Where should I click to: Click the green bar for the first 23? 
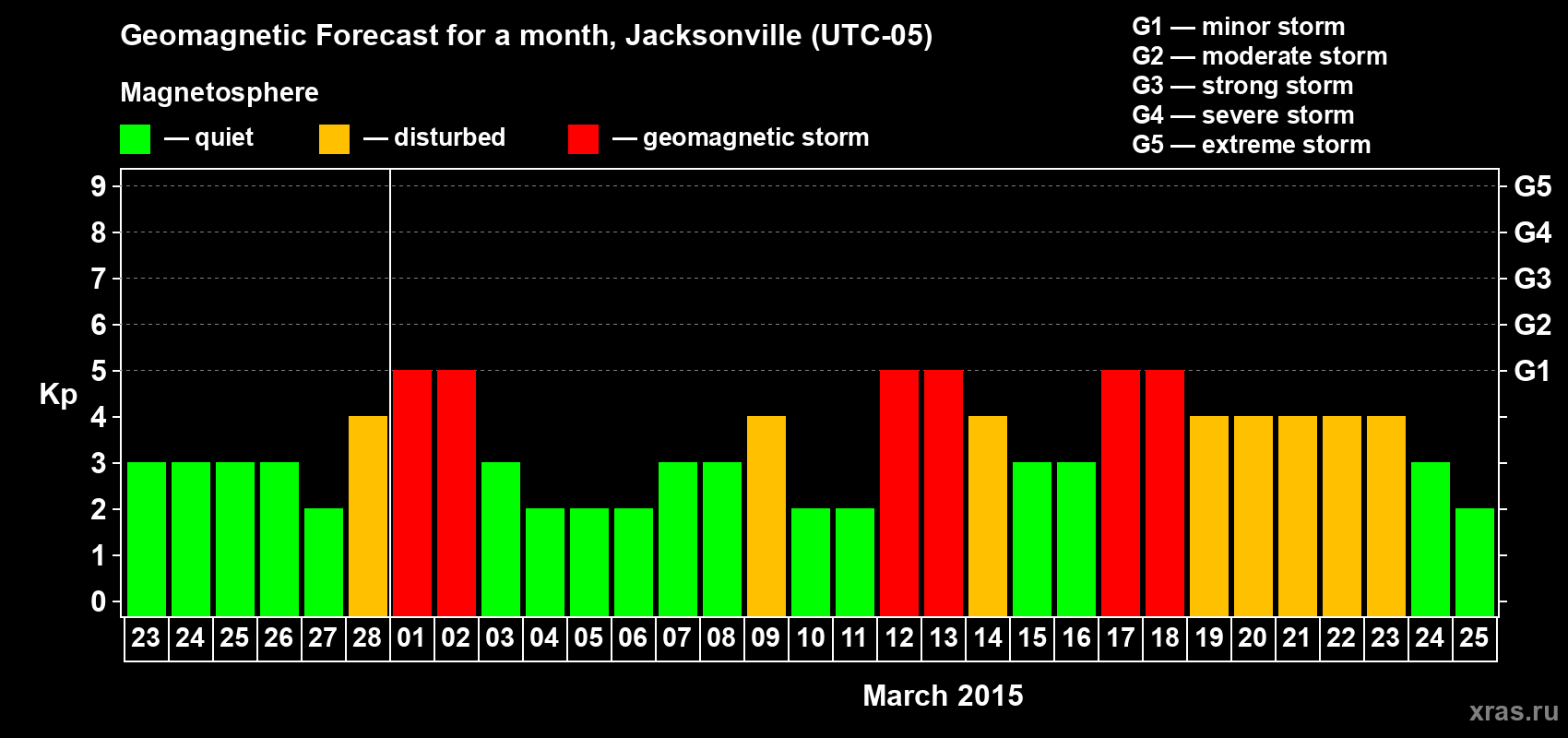[x=147, y=539]
